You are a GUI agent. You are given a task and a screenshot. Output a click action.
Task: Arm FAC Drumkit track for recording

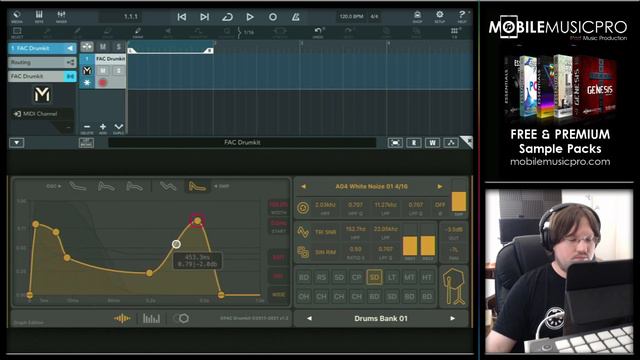pyautogui.click(x=103, y=83)
